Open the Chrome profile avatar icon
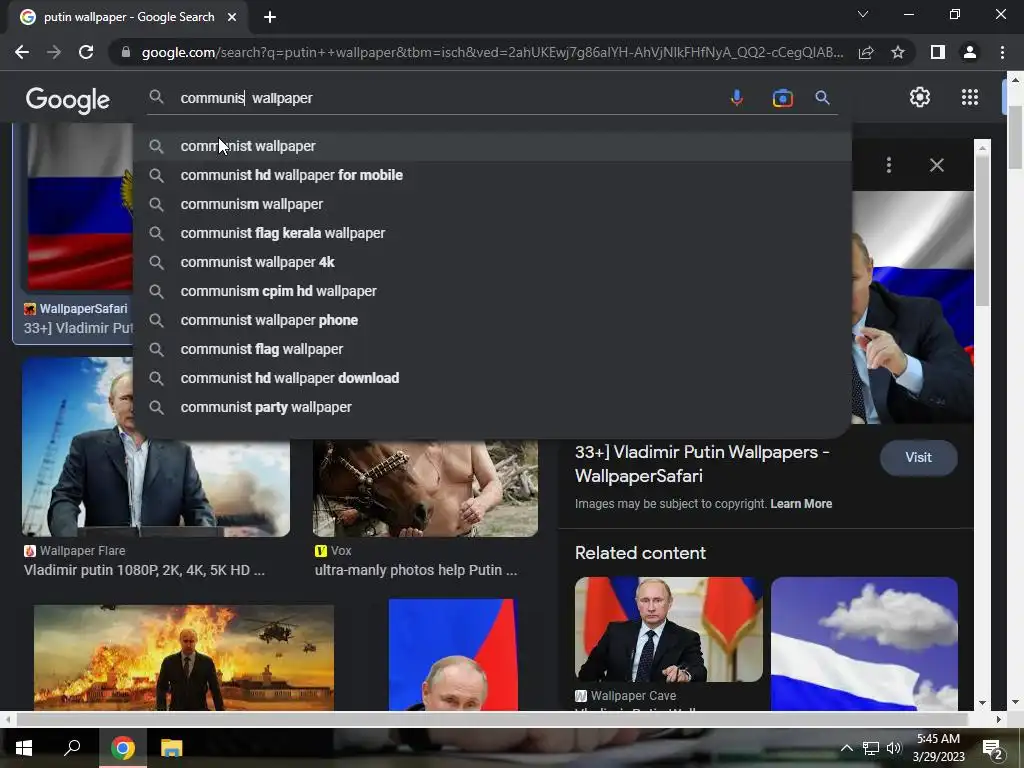 pos(970,52)
